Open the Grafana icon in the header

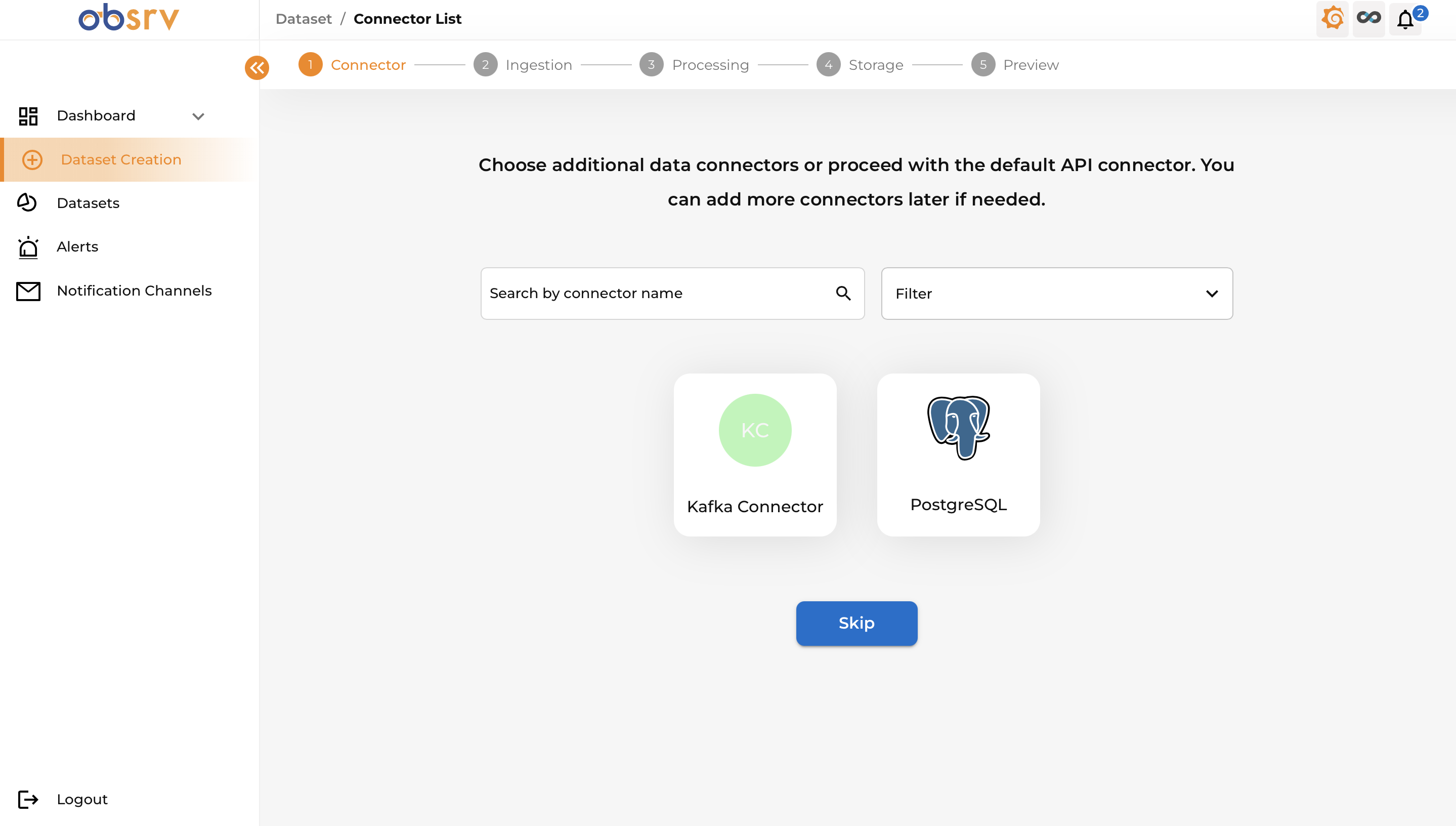[x=1332, y=19]
